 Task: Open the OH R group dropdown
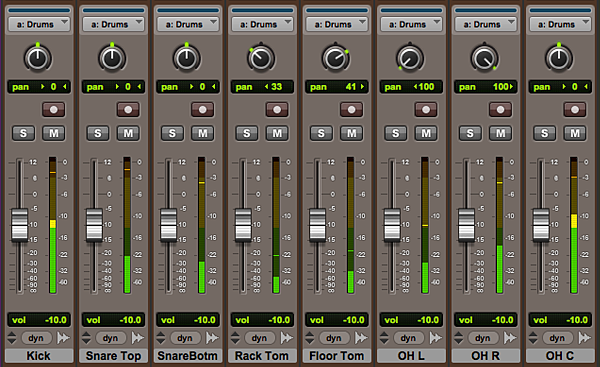[485, 24]
